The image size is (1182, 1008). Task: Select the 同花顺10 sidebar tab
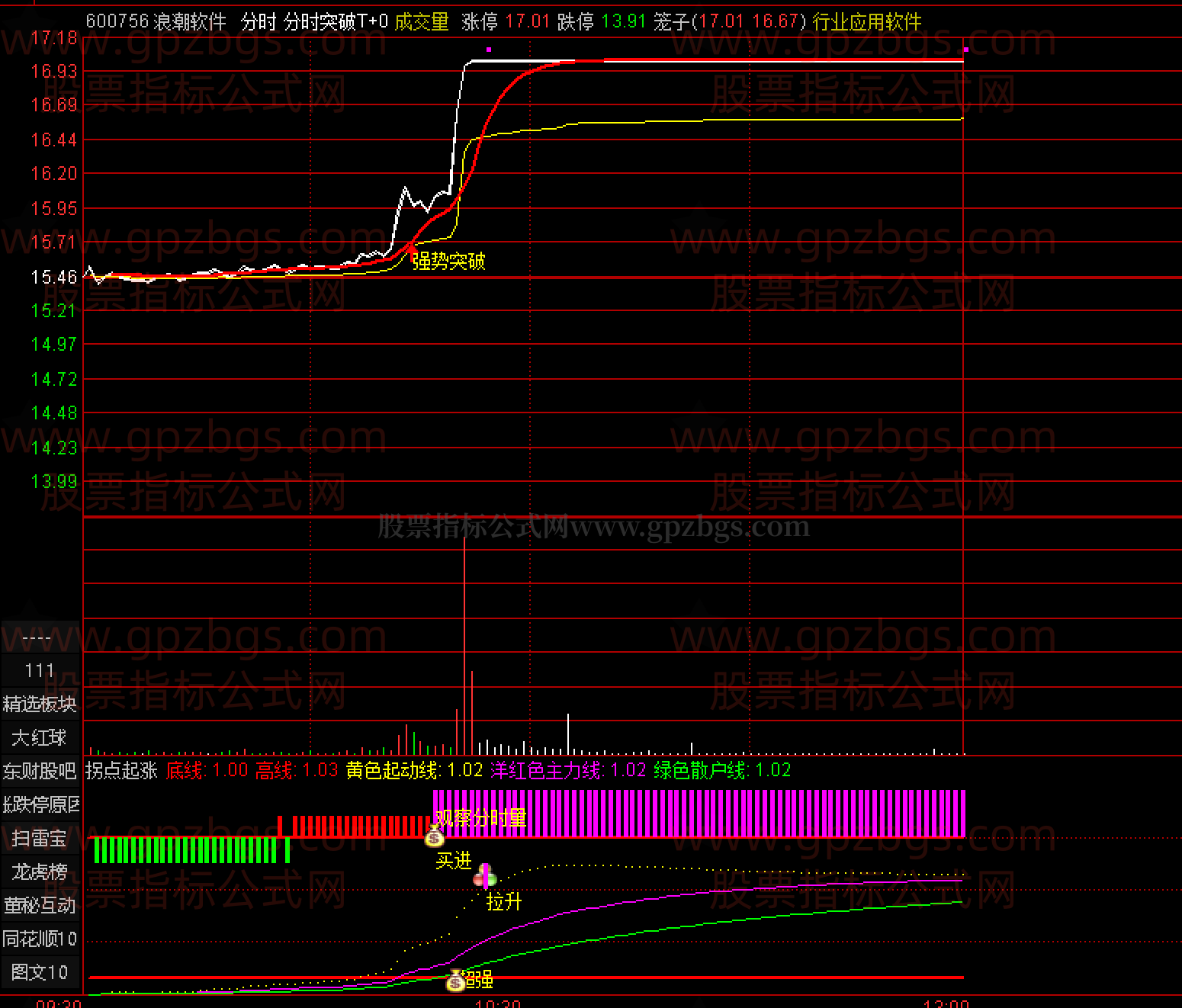[x=40, y=939]
